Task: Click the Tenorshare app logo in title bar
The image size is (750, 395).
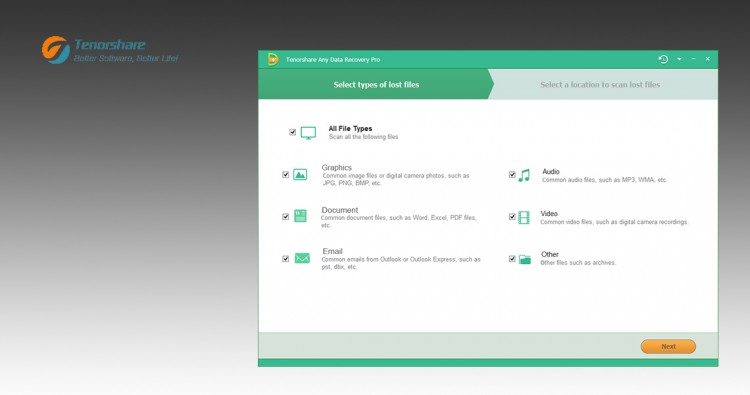Action: pyautogui.click(x=273, y=59)
